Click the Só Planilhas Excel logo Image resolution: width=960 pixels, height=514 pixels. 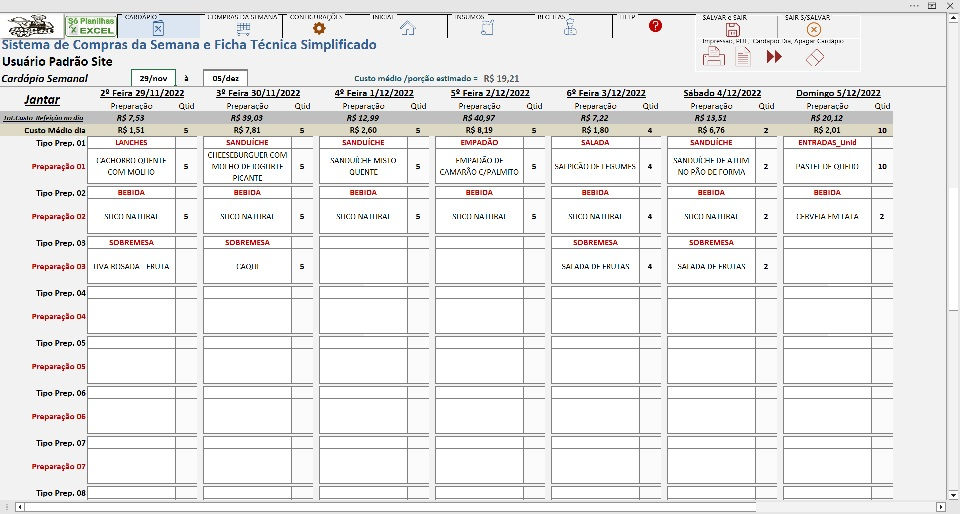coord(91,26)
